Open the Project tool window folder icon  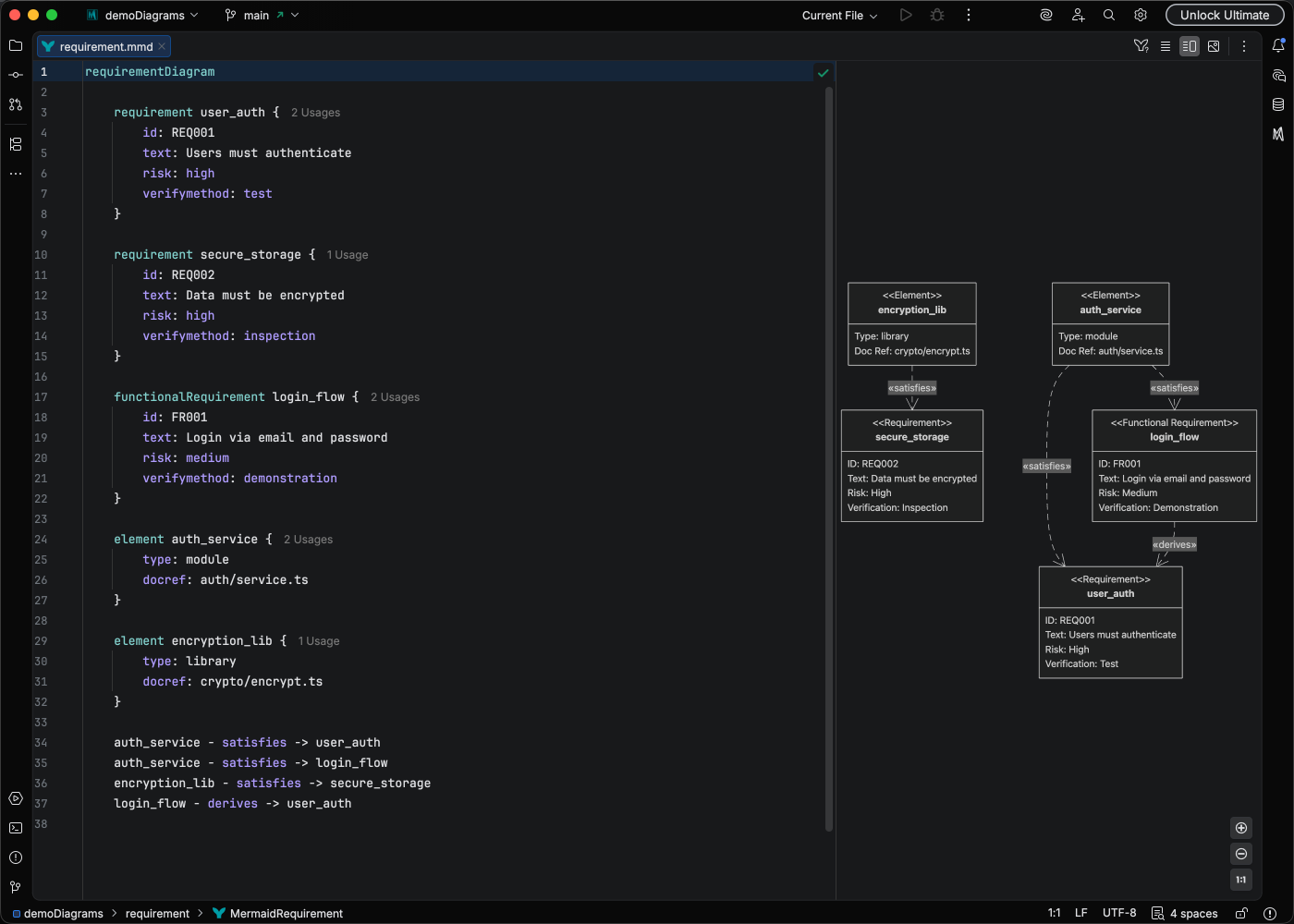(x=16, y=45)
